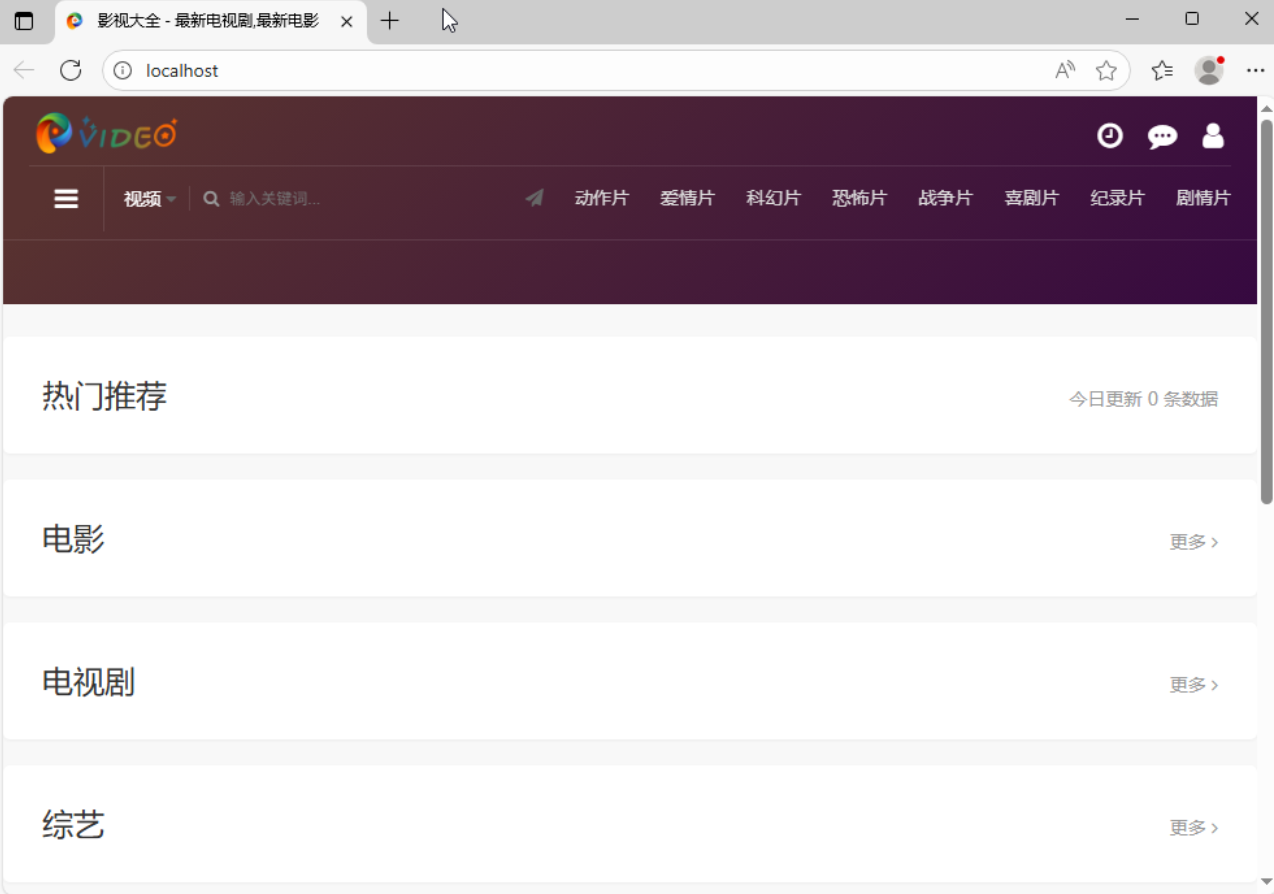The width and height of the screenshot is (1274, 894).
Task: Expand 更多 in the 电影 section
Action: (1194, 542)
